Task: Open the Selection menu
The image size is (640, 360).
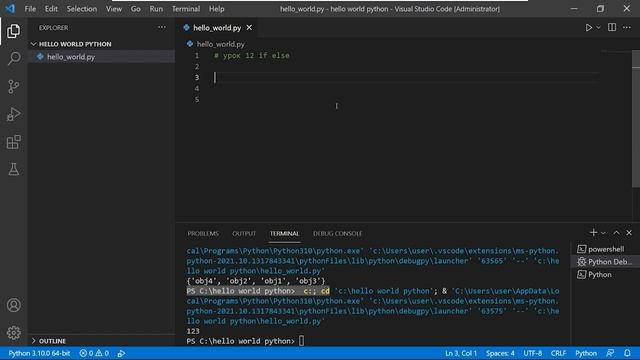Action: (x=82, y=9)
